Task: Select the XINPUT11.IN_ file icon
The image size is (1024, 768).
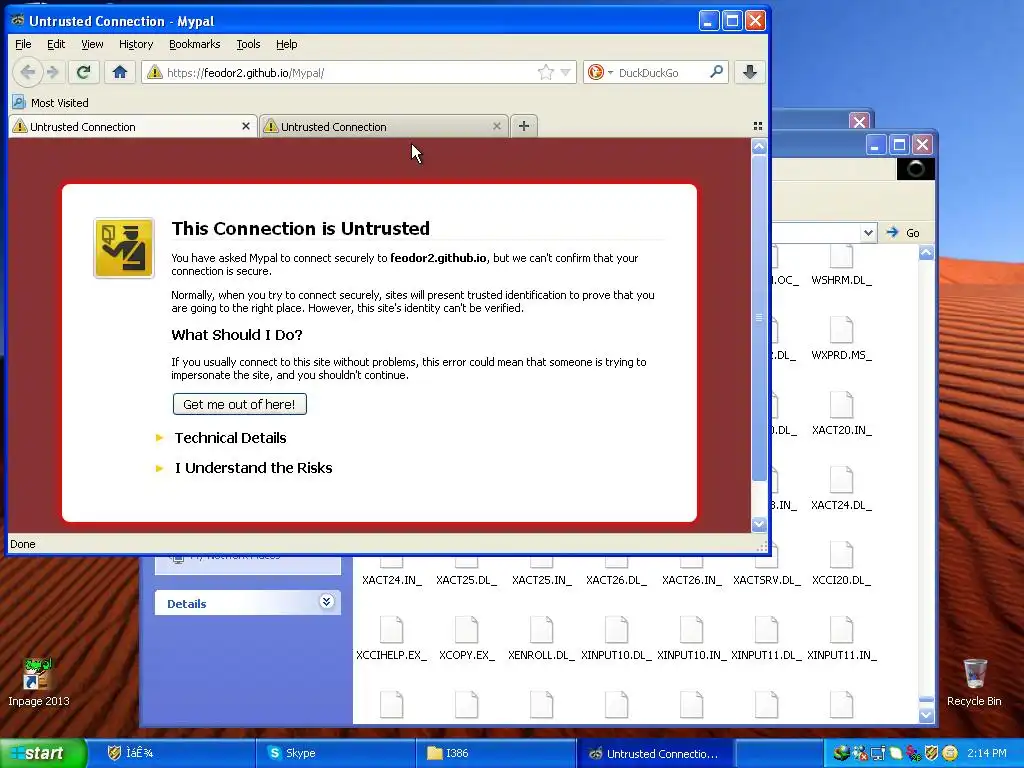Action: [x=841, y=630]
